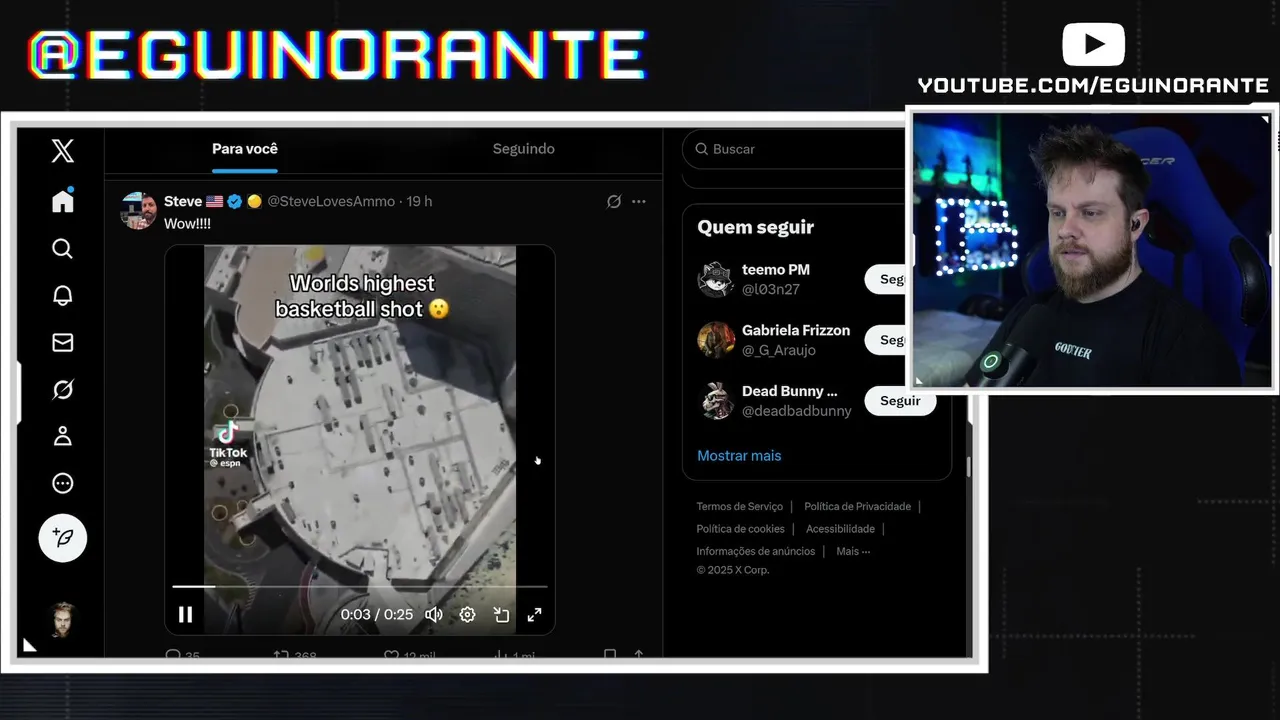Click the @deadbadbunny handle
The image size is (1280, 720).
coord(797,411)
